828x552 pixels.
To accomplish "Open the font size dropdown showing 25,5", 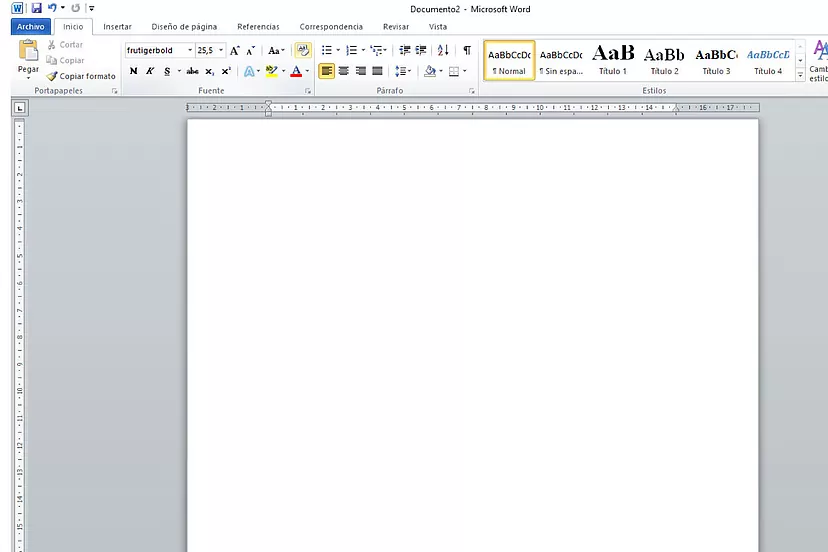I will pyautogui.click(x=221, y=50).
